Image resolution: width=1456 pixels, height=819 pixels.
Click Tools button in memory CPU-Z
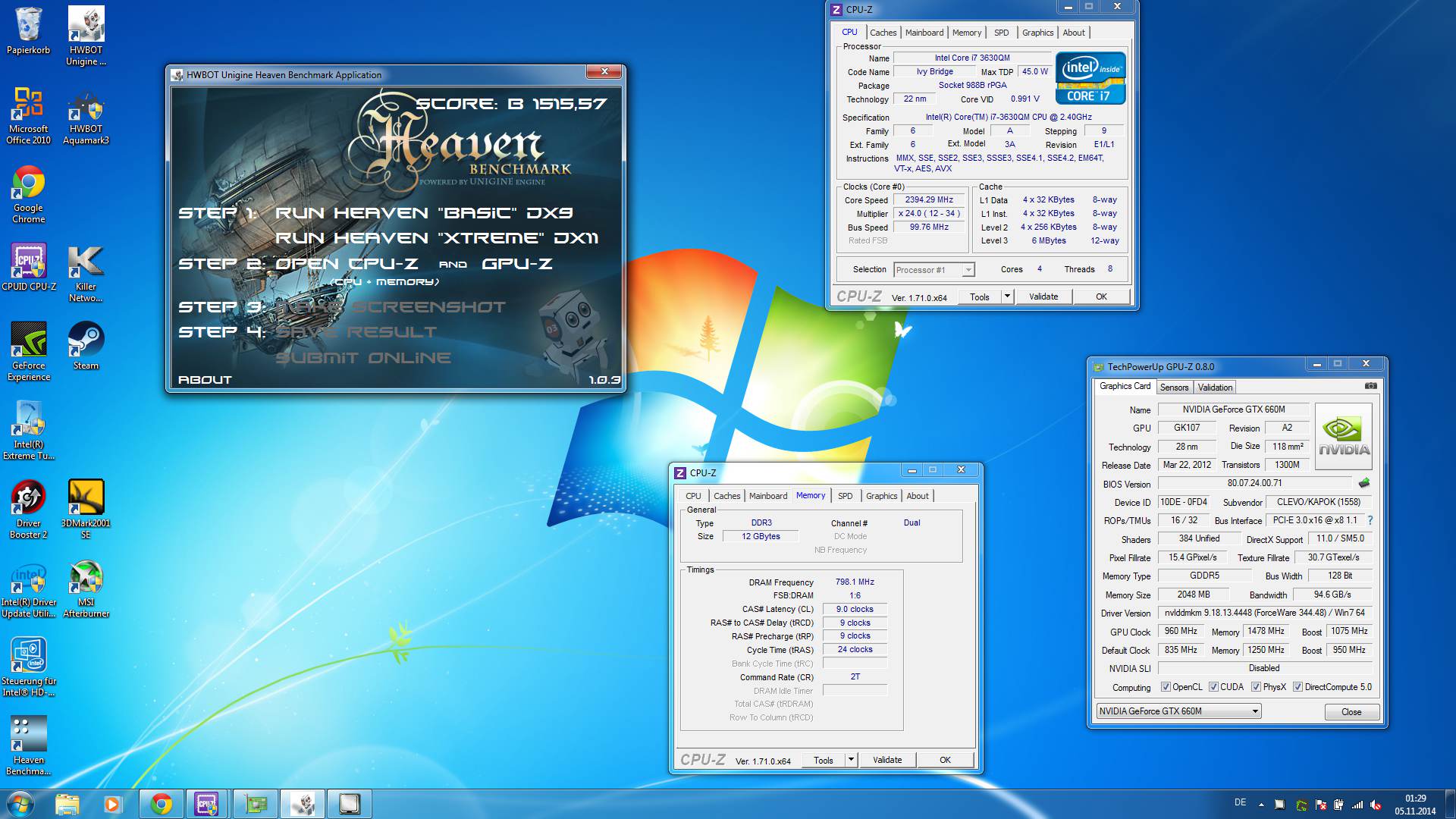tap(823, 760)
